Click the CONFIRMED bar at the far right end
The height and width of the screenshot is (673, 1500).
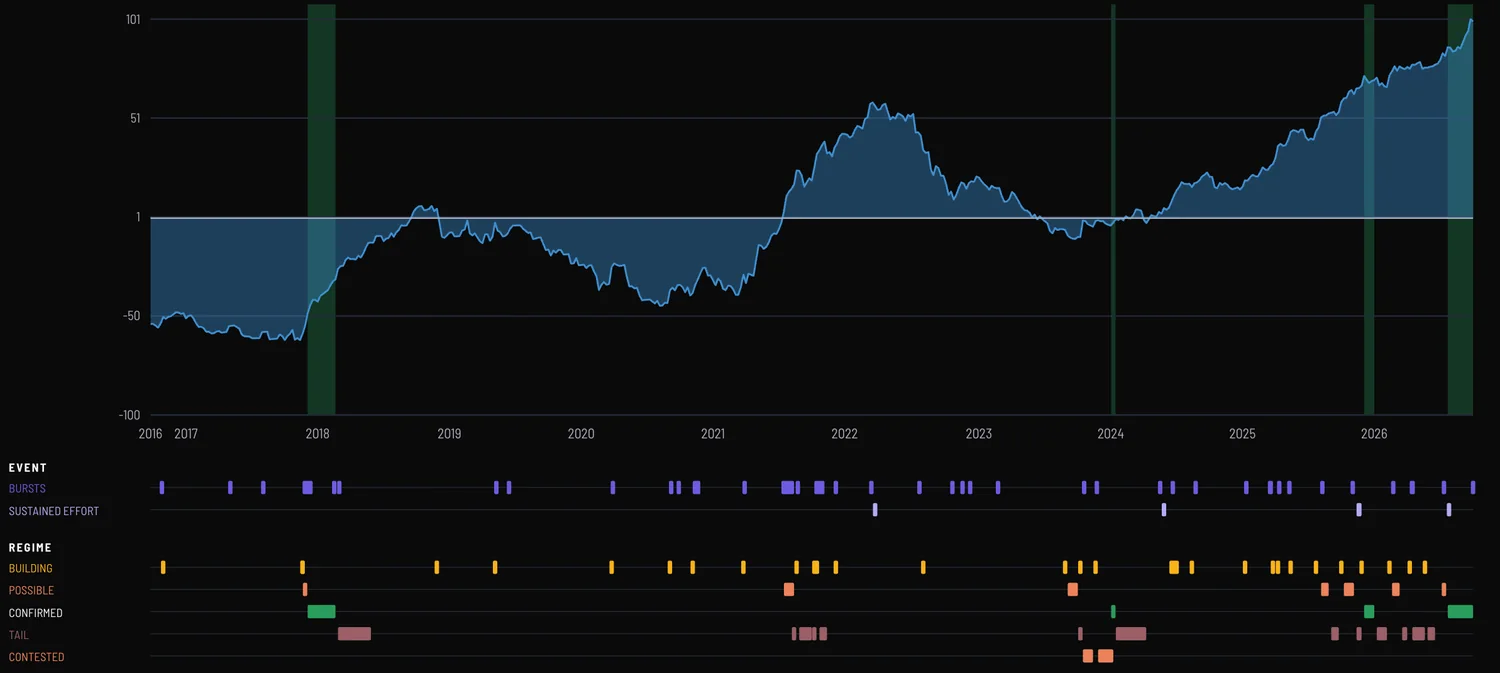click(x=1460, y=612)
